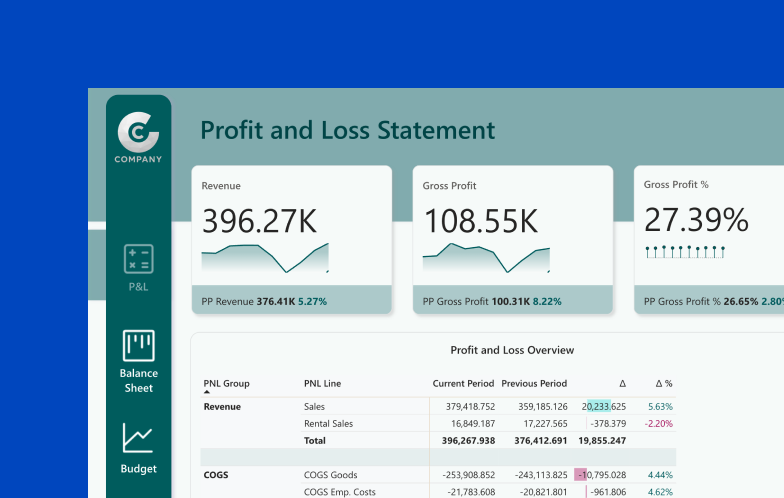Select the Rental Sales row

[328, 424]
